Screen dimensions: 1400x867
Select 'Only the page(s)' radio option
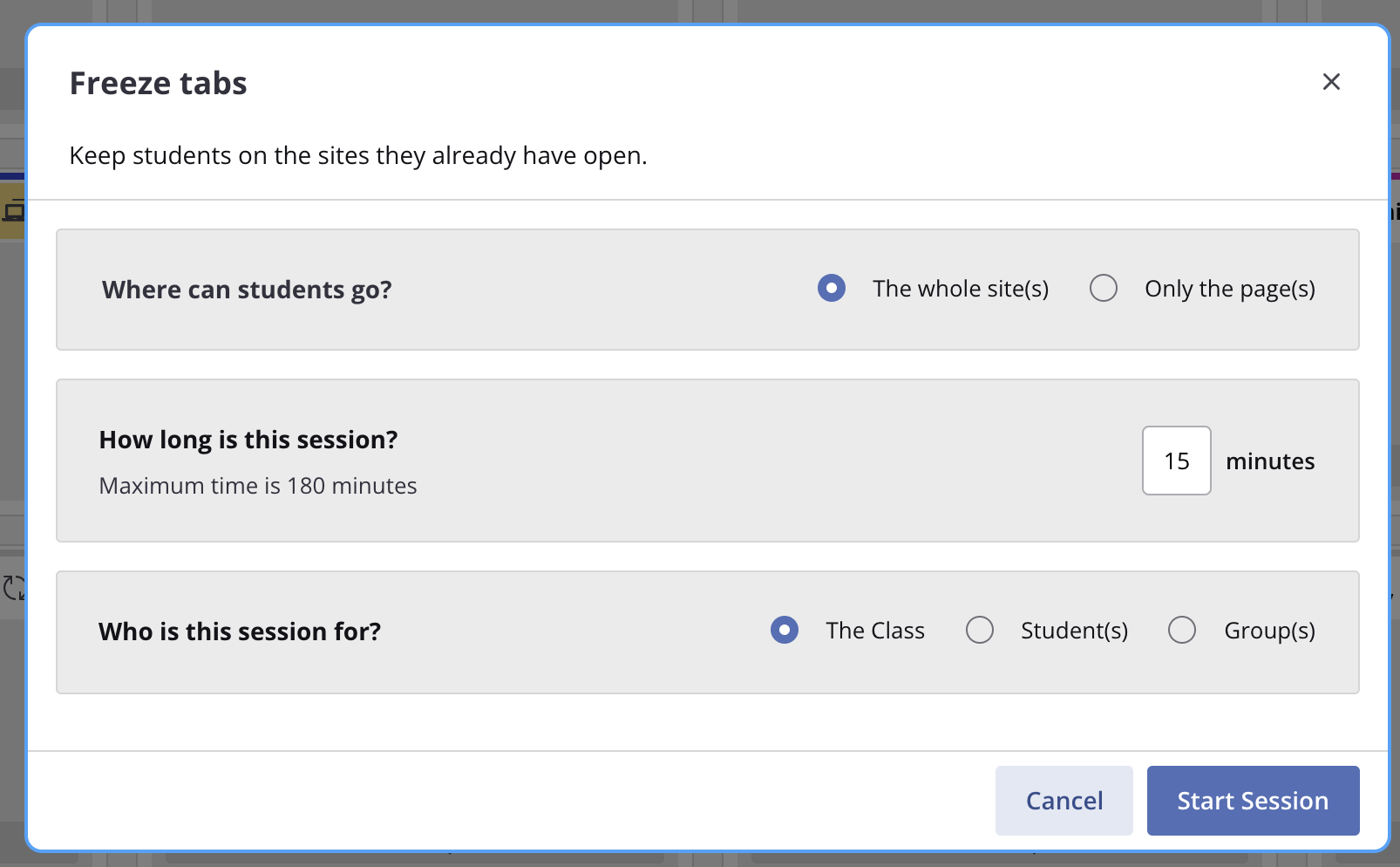[x=1104, y=288]
